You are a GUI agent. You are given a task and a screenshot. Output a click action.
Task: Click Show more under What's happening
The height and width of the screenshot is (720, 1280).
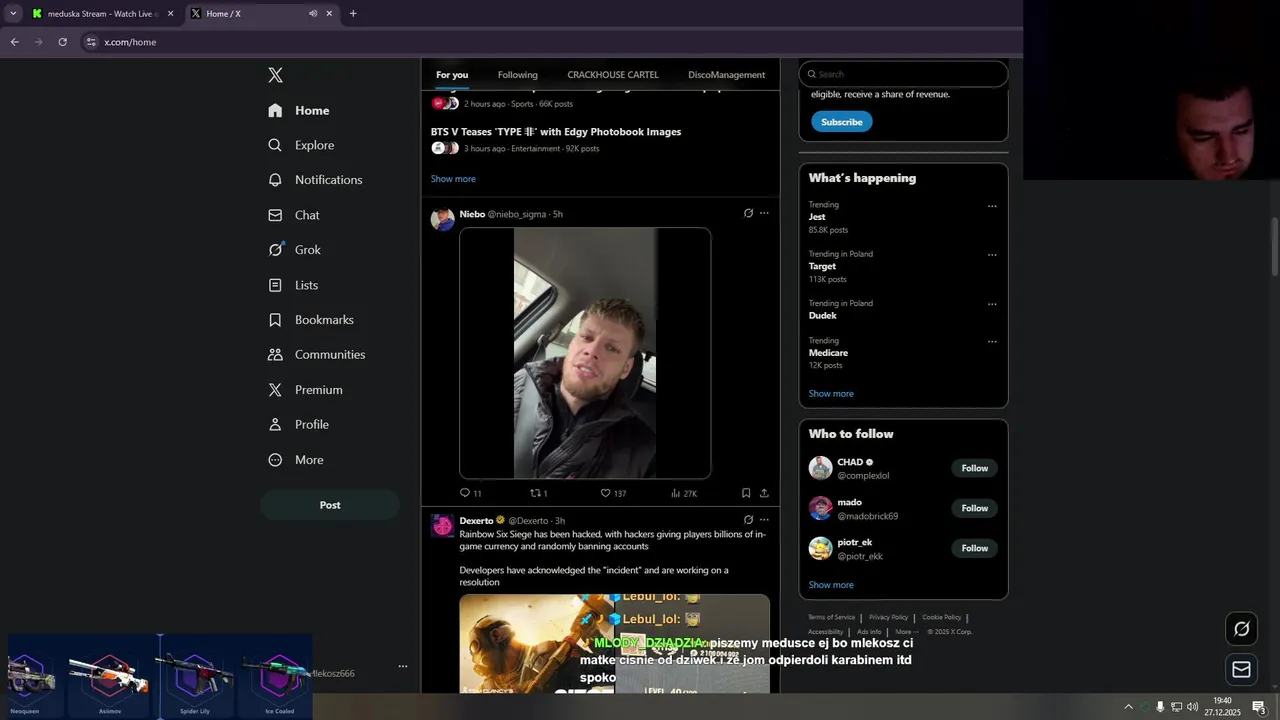pos(831,394)
